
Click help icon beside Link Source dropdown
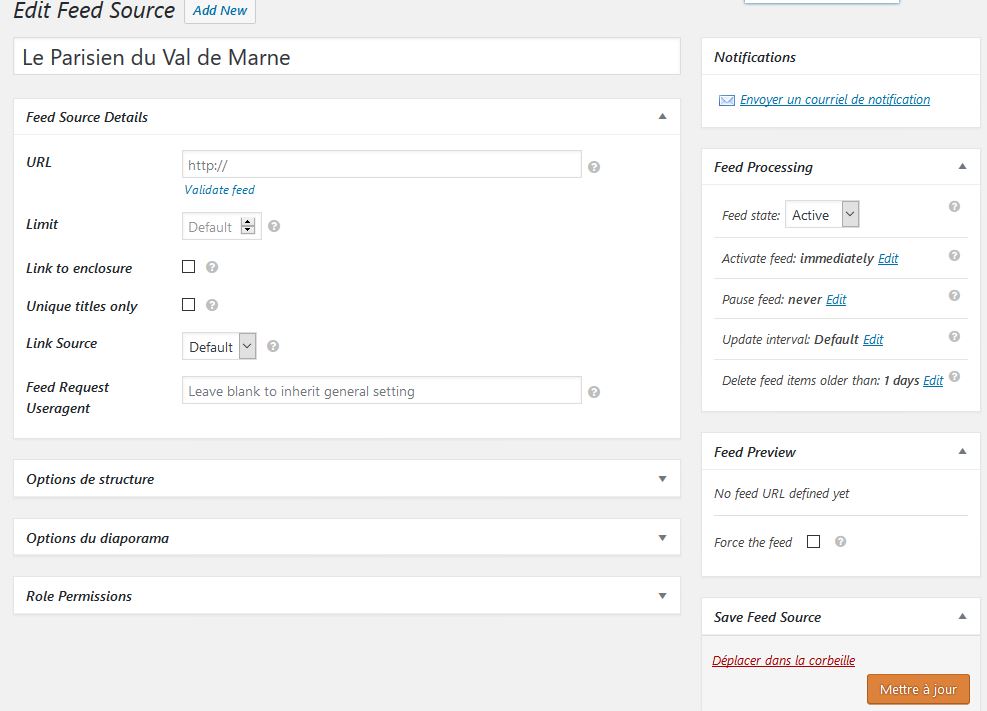[273, 347]
